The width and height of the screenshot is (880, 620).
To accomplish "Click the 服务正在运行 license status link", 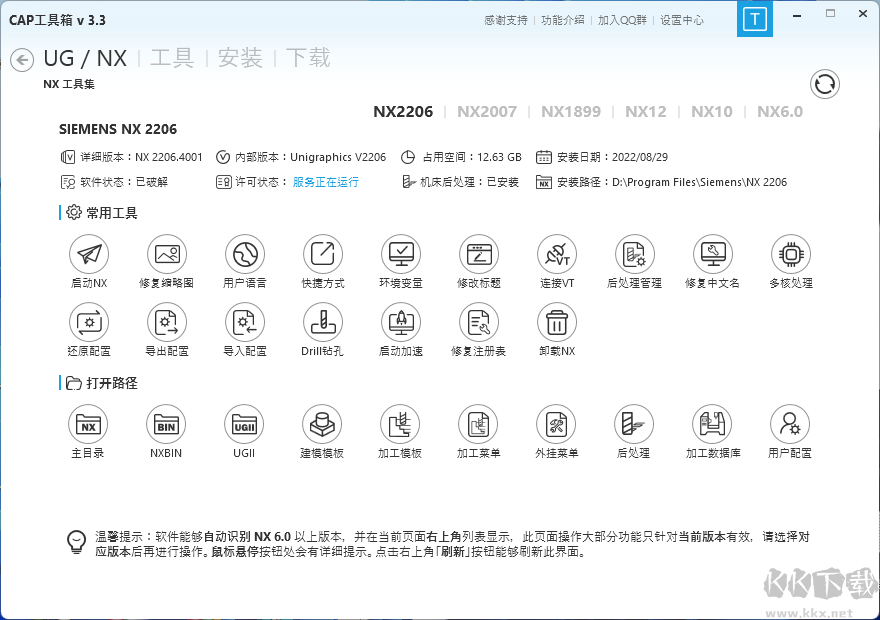I will point(326,182).
